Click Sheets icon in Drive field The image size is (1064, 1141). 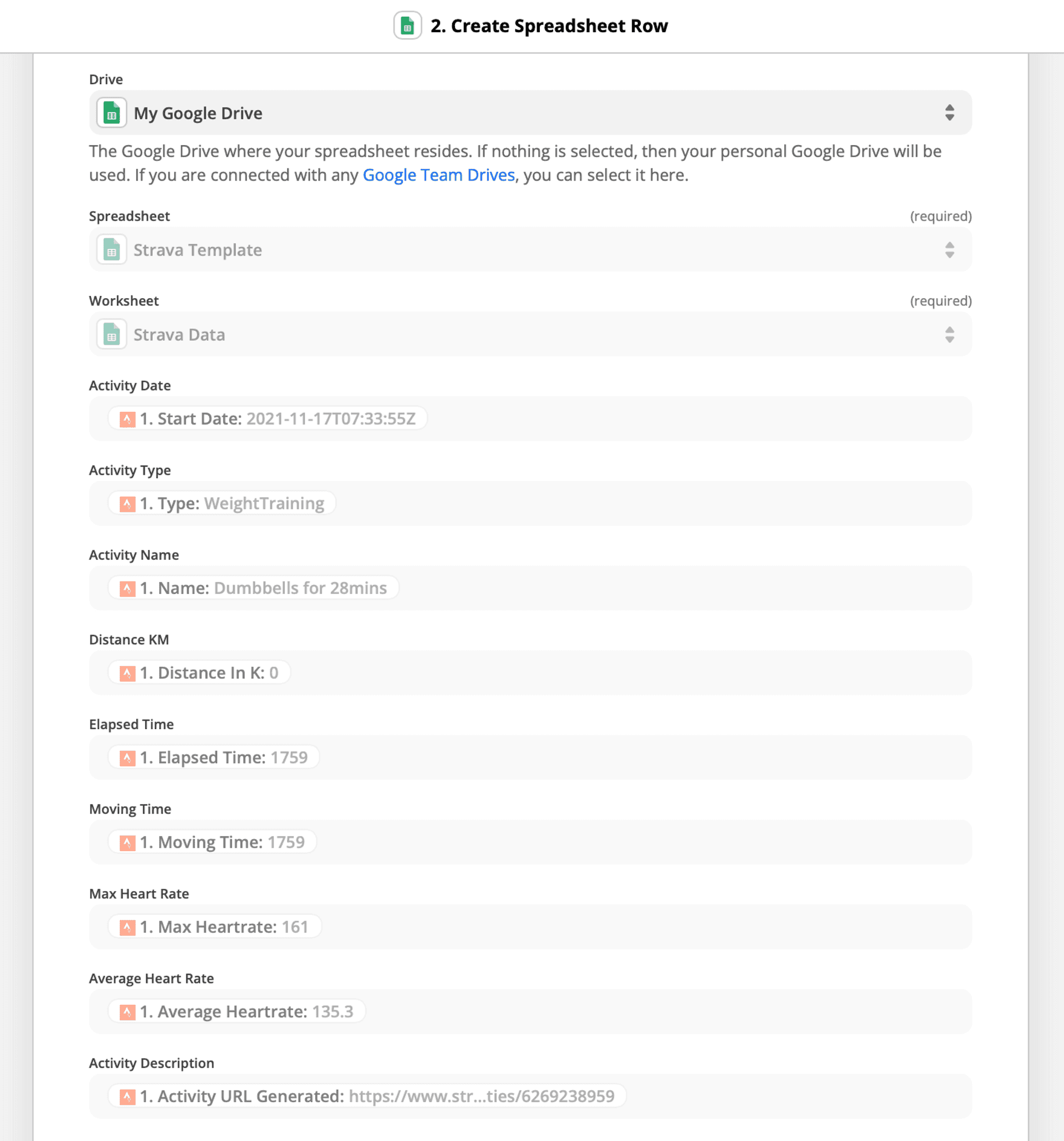[x=111, y=113]
